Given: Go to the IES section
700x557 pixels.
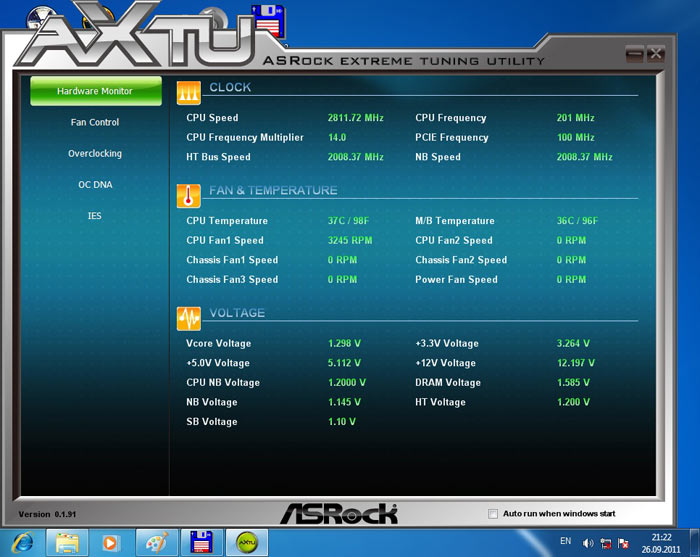Looking at the screenshot, I should coord(94,216).
